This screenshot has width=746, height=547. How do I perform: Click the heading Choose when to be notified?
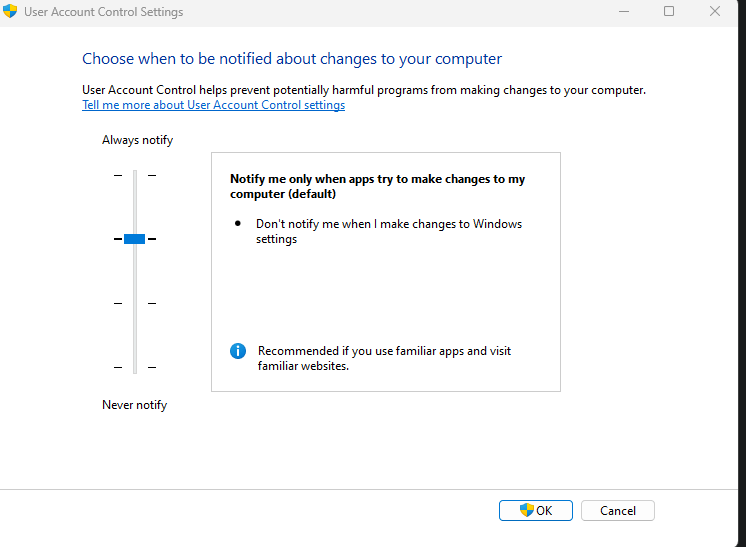[292, 59]
